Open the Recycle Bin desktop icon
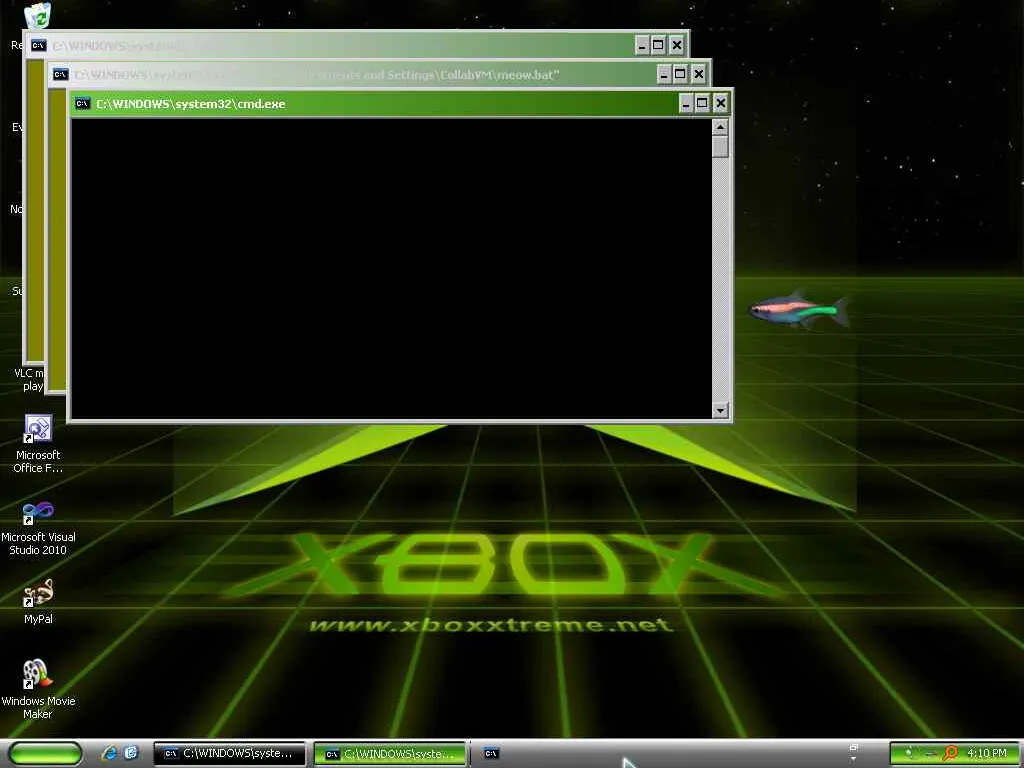The width and height of the screenshot is (1024, 768). coord(37,16)
